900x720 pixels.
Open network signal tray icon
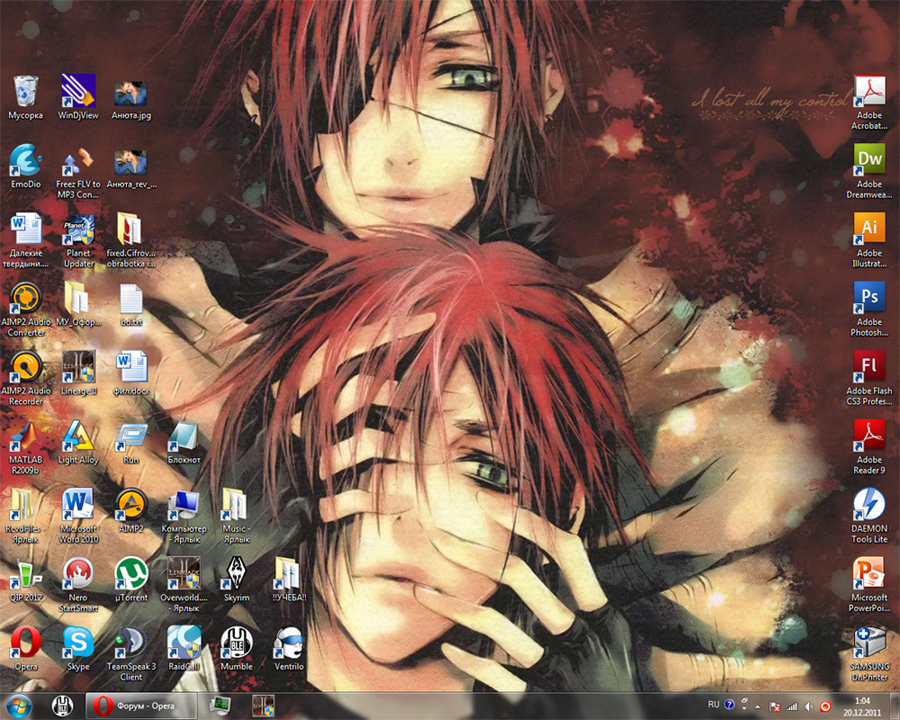[x=792, y=706]
